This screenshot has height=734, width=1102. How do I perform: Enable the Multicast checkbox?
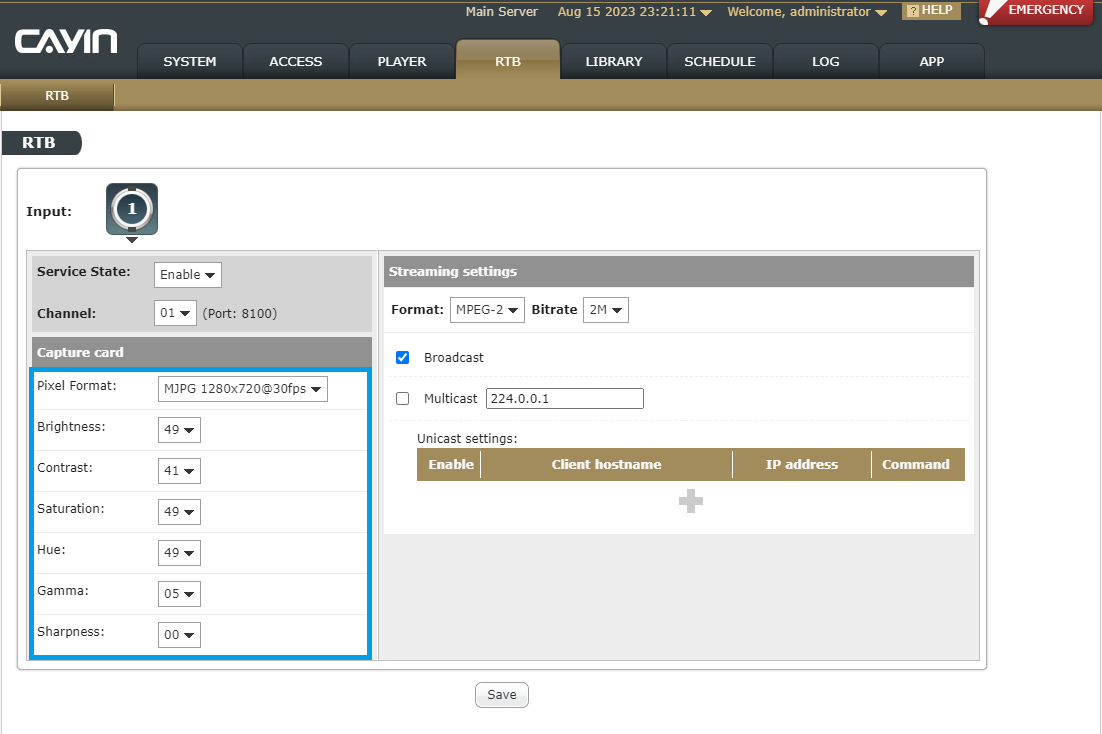[x=403, y=399]
